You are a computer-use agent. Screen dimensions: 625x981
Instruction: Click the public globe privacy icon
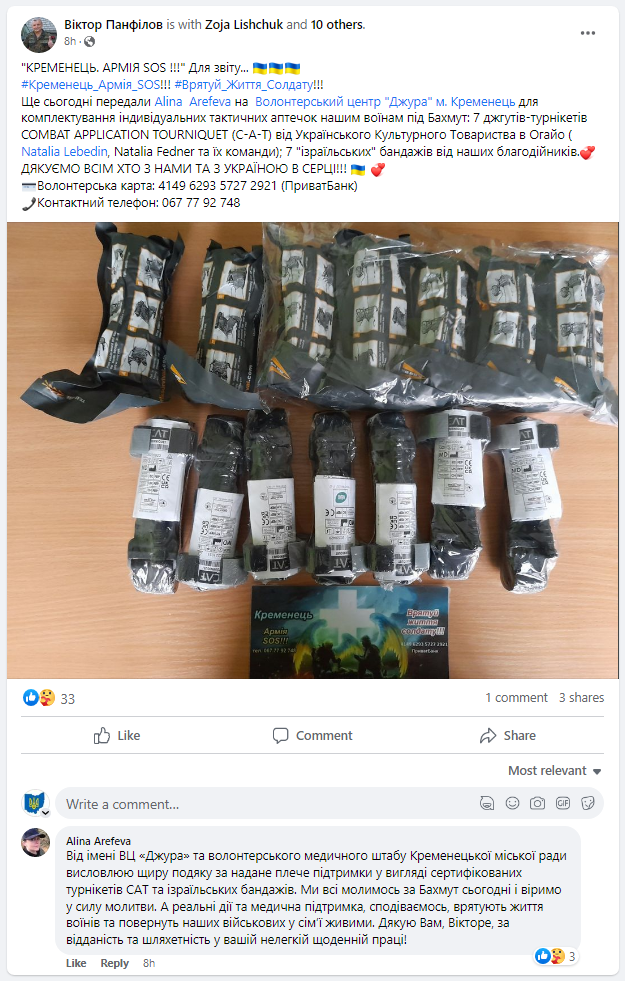[x=89, y=41]
